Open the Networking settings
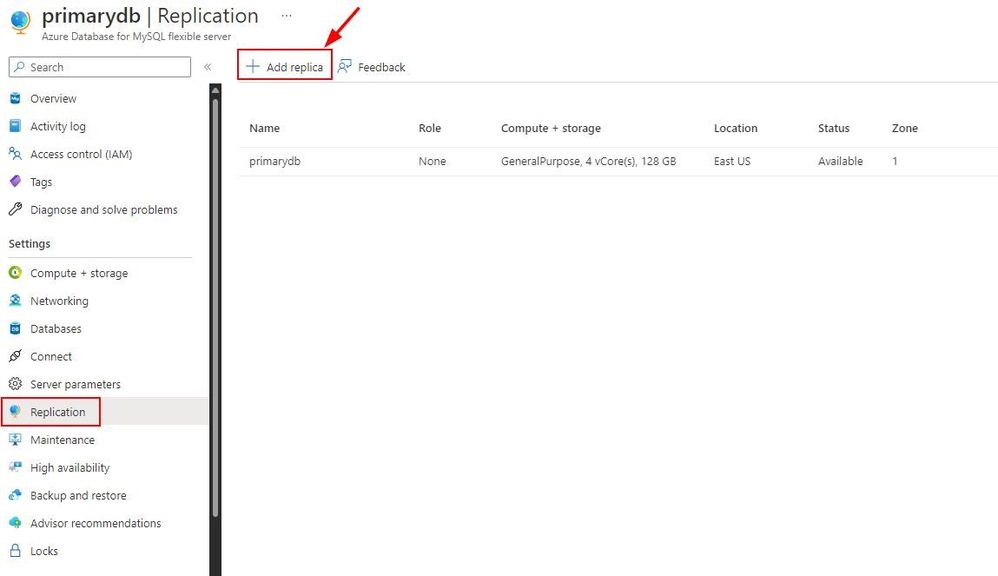The height and width of the screenshot is (576, 998). coord(59,301)
